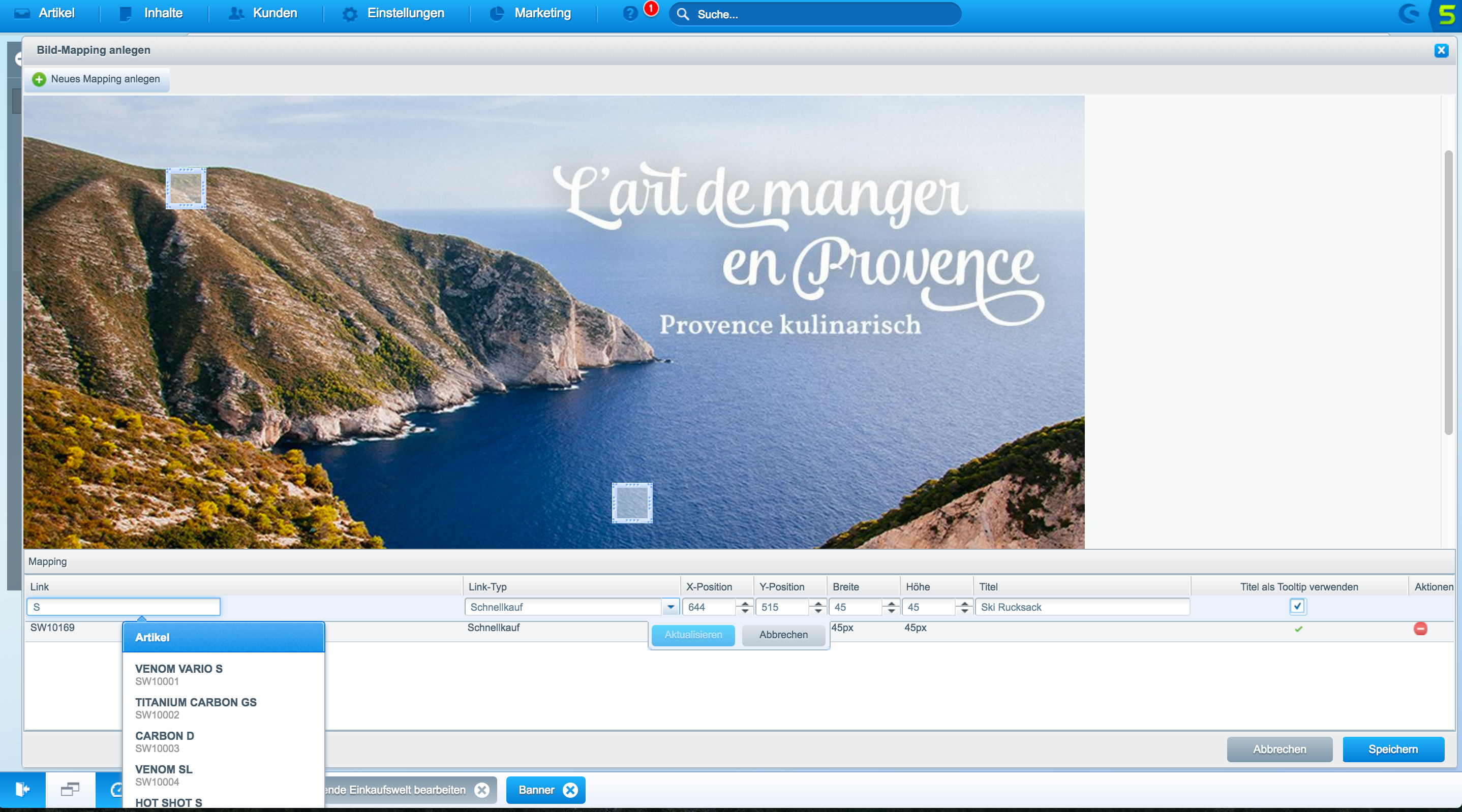Close the Einkaufswelt bearbeiten taskbar item
Screen dimensions: 1462x812
coord(482,790)
